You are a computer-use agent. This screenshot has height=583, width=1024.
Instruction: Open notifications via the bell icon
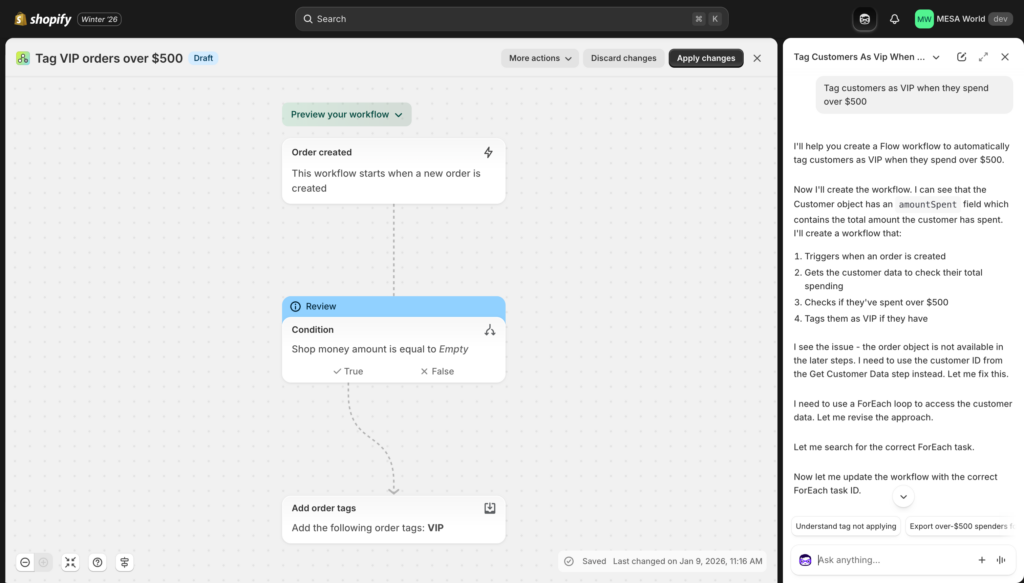pyautogui.click(x=892, y=18)
